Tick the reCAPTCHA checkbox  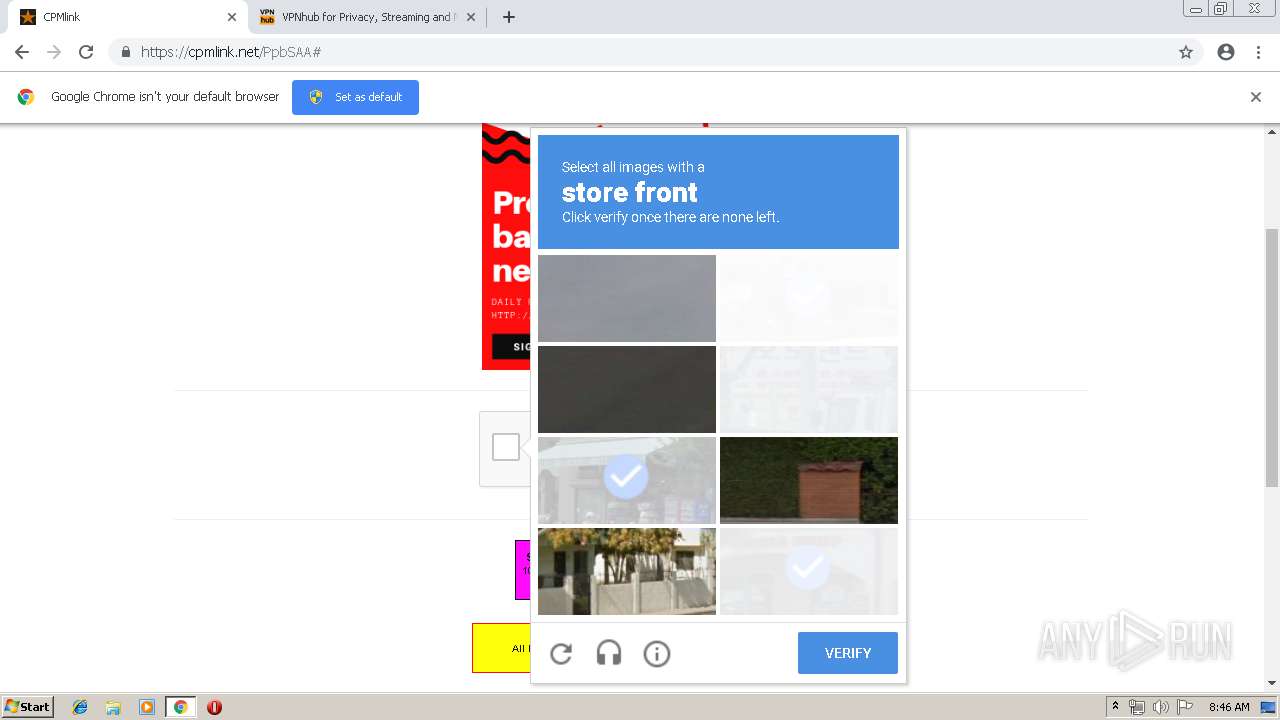[x=506, y=447]
